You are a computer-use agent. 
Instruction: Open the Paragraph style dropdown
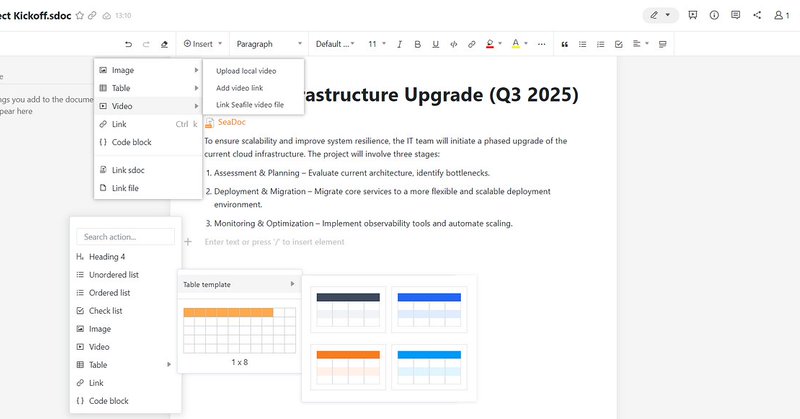click(269, 44)
